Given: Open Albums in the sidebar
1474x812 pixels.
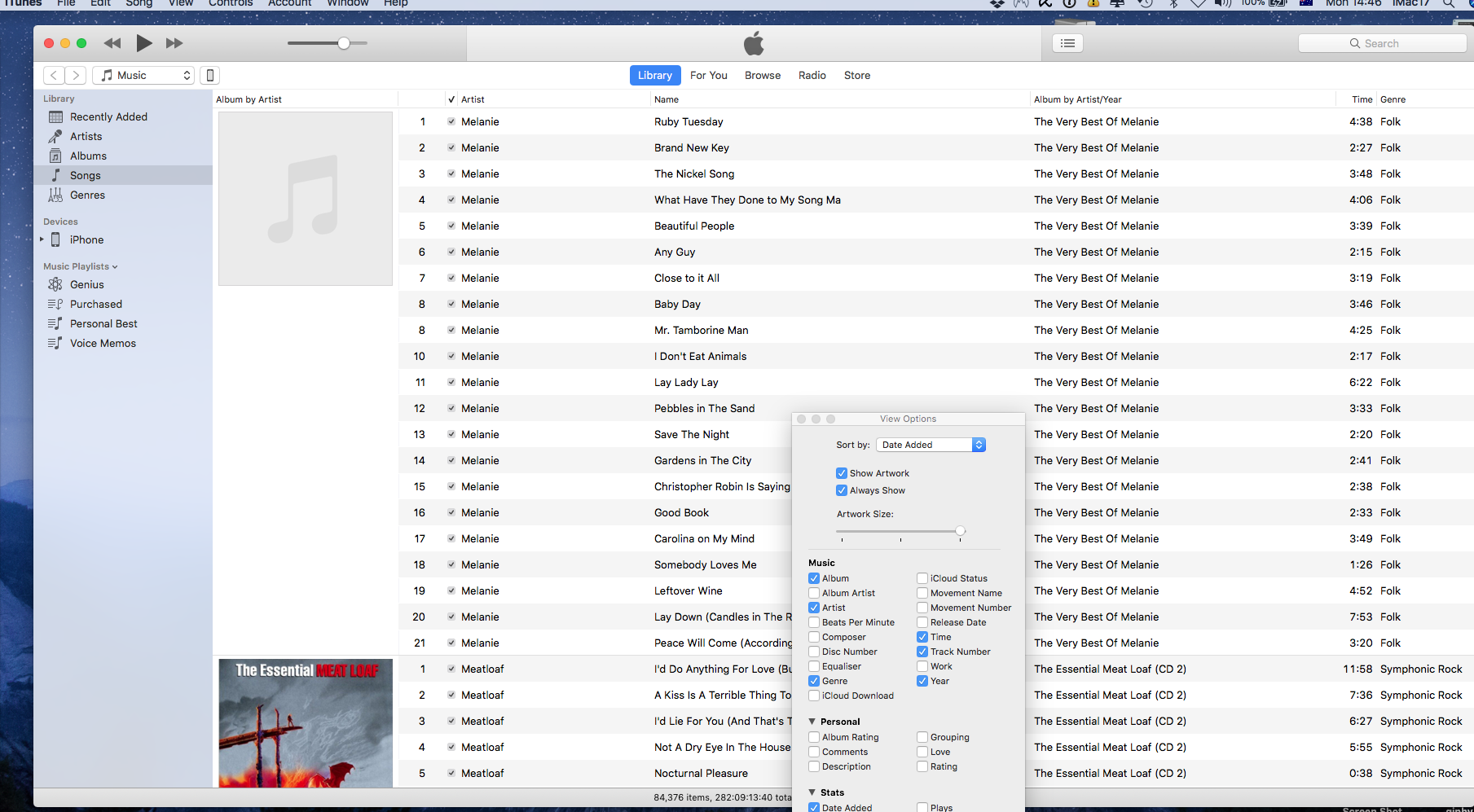Looking at the screenshot, I should coord(88,156).
